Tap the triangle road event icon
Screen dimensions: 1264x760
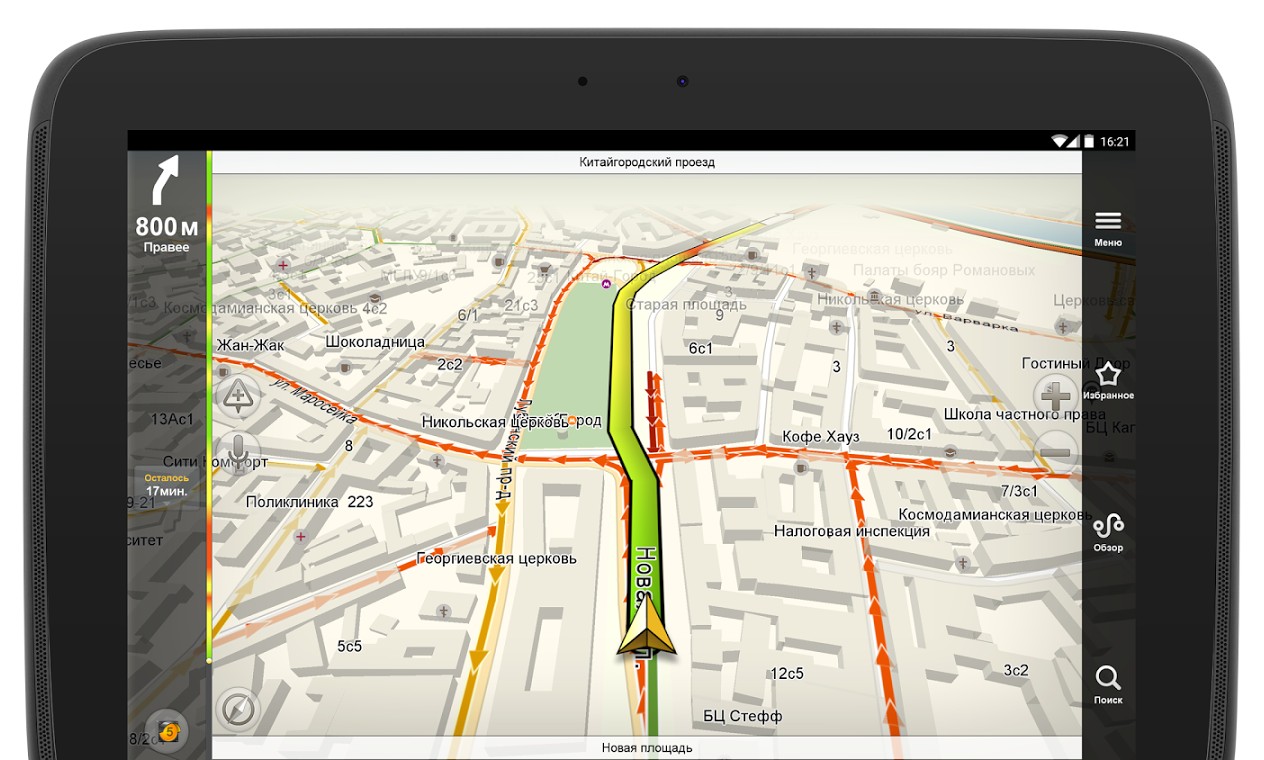tap(238, 397)
